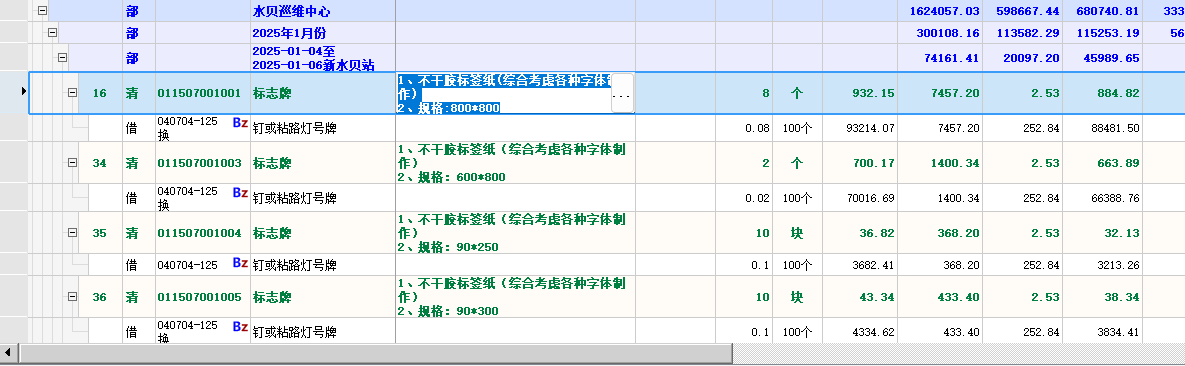Click the Bz icon in row 93214.07
The image size is (1185, 366).
tap(240, 123)
